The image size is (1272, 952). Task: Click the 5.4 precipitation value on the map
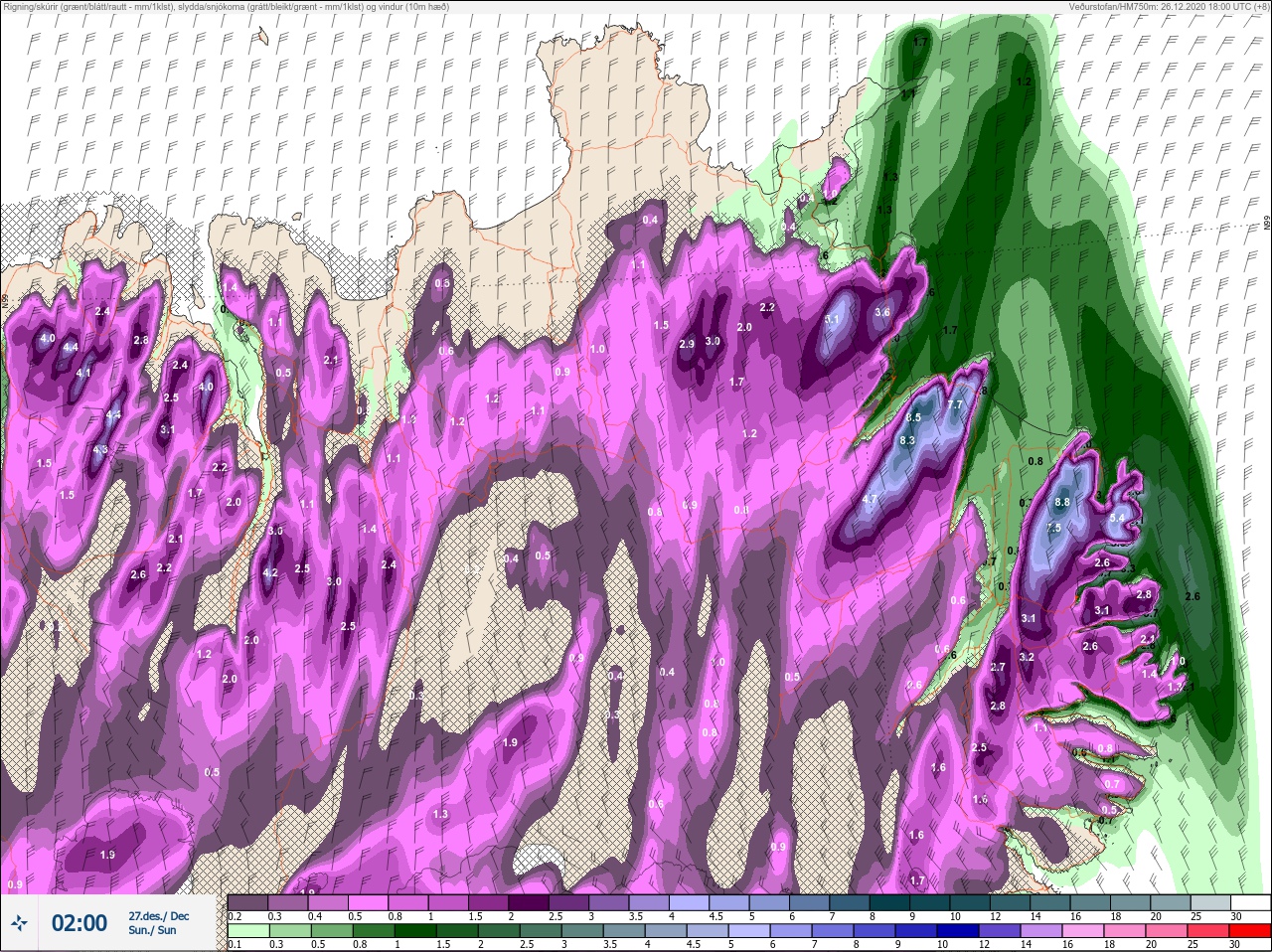[x=1116, y=517]
